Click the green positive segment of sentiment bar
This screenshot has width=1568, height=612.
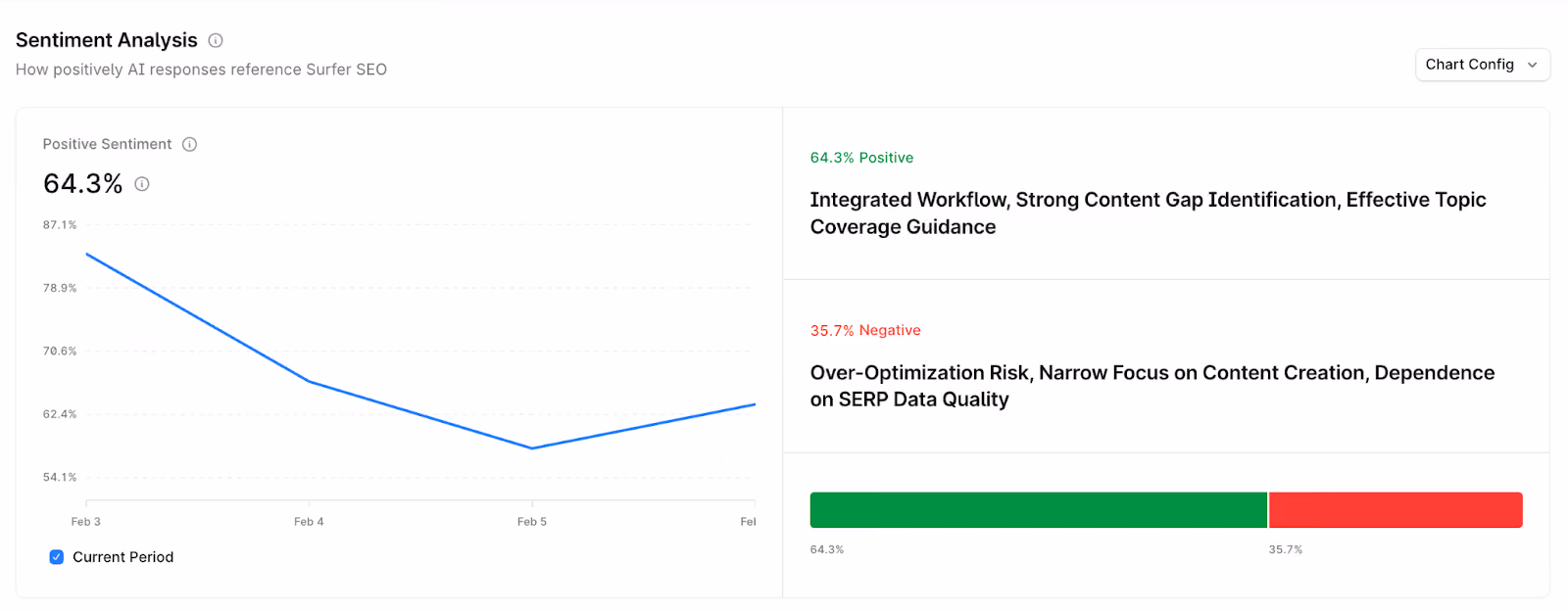[1038, 510]
